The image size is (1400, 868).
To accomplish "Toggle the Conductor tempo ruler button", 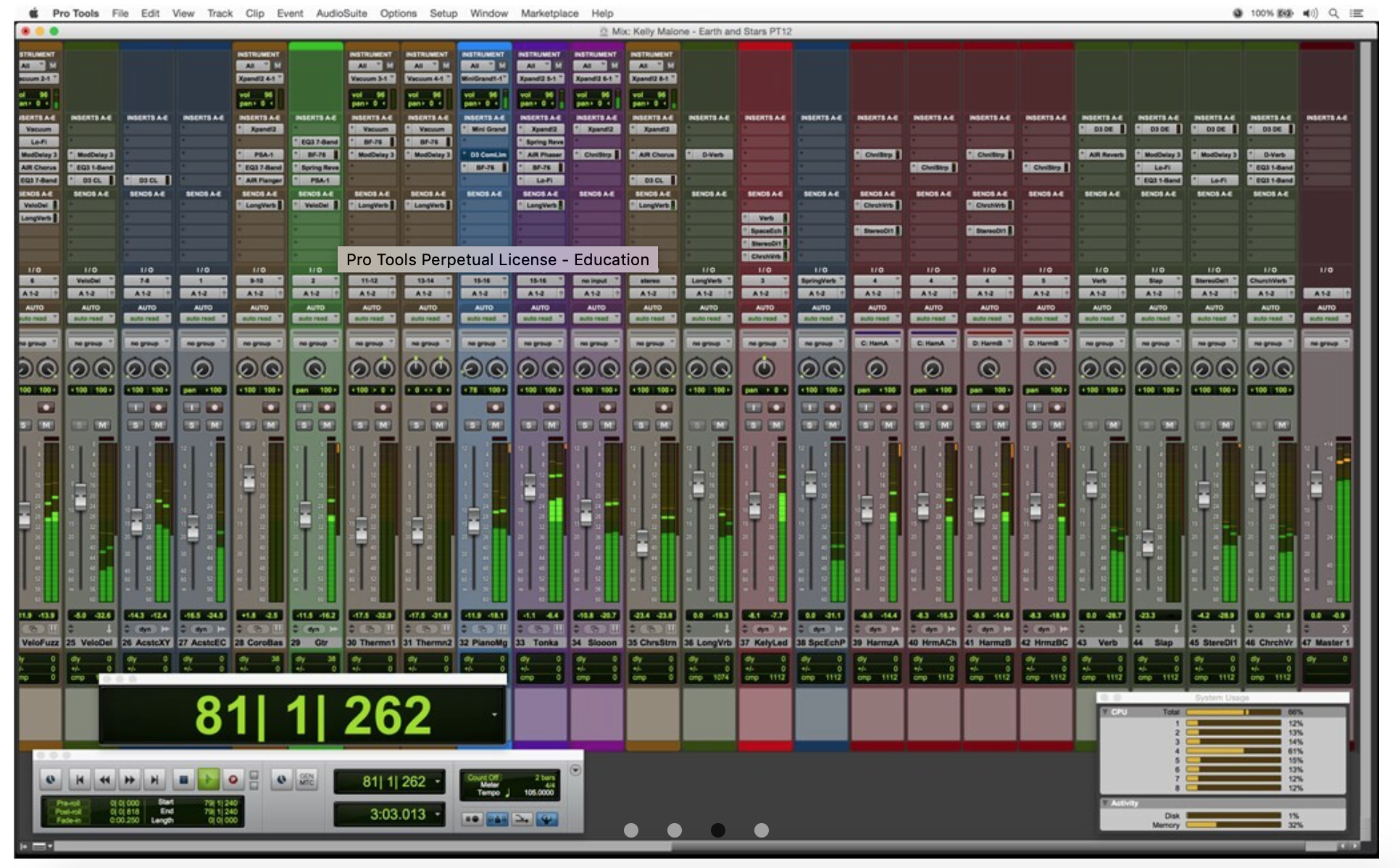I will [546, 819].
